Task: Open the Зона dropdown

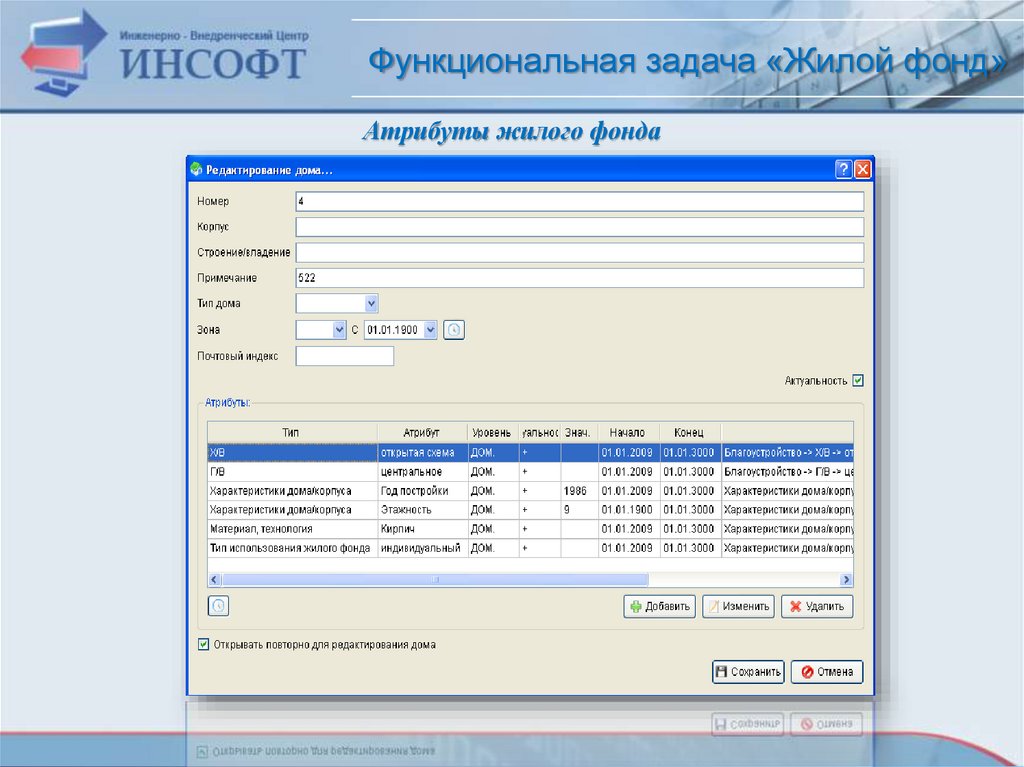Action: [x=339, y=330]
